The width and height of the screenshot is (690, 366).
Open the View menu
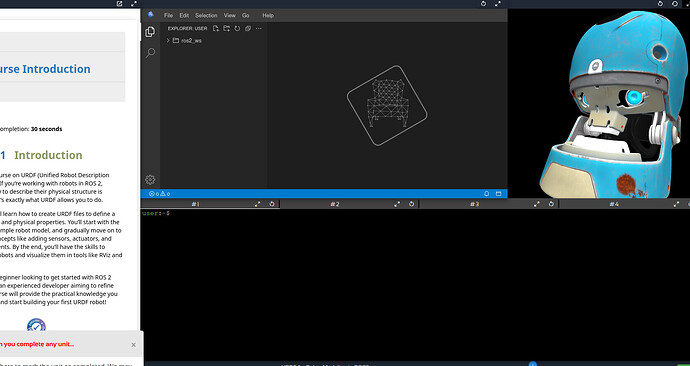tap(230, 15)
